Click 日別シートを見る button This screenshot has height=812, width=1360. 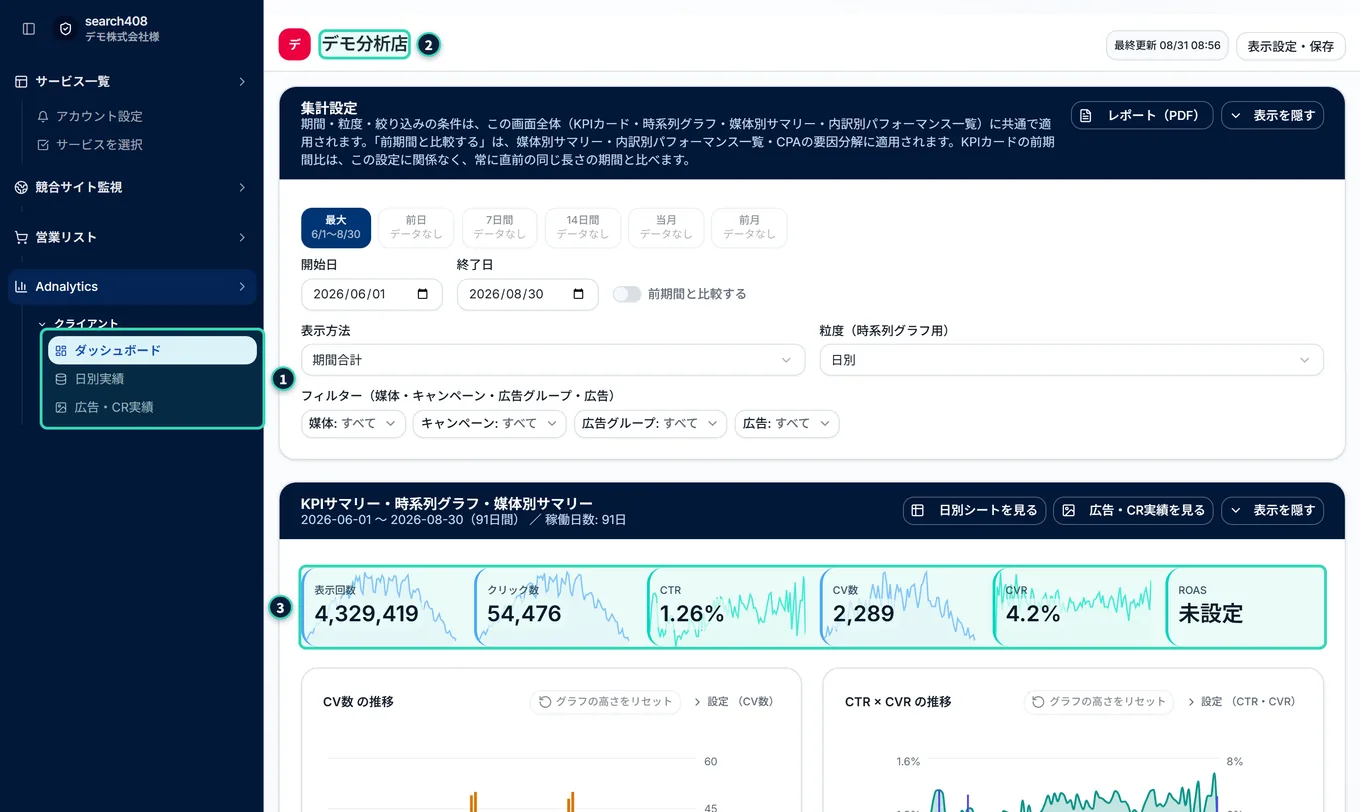pos(974,510)
